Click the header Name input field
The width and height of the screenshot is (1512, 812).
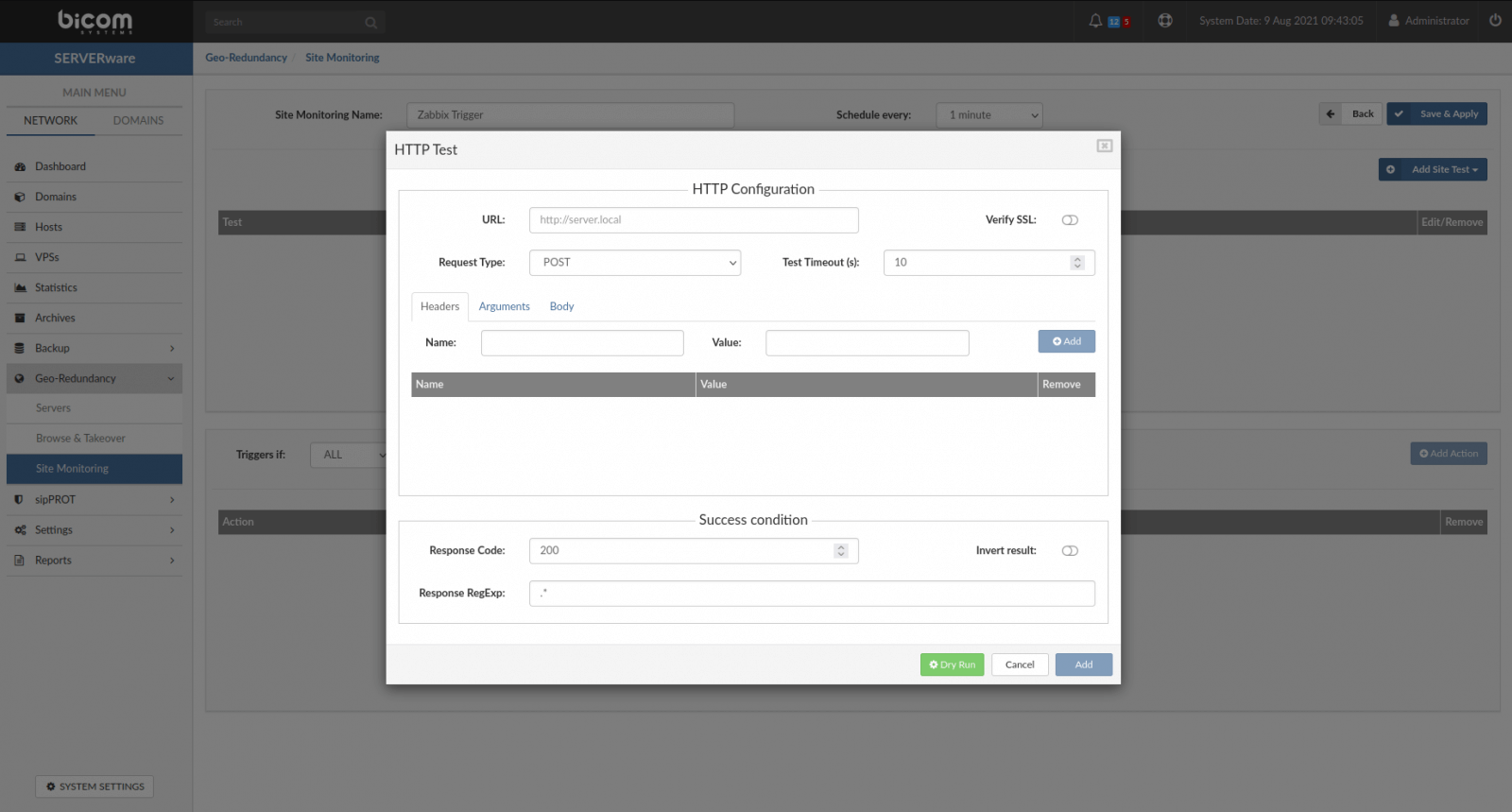(x=582, y=343)
